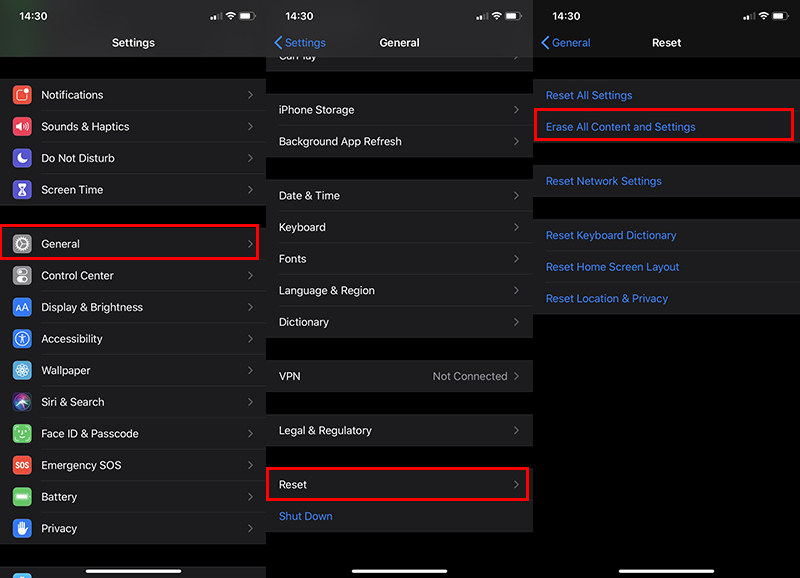Open Screen Time settings
The width and height of the screenshot is (800, 578).
pos(133,190)
